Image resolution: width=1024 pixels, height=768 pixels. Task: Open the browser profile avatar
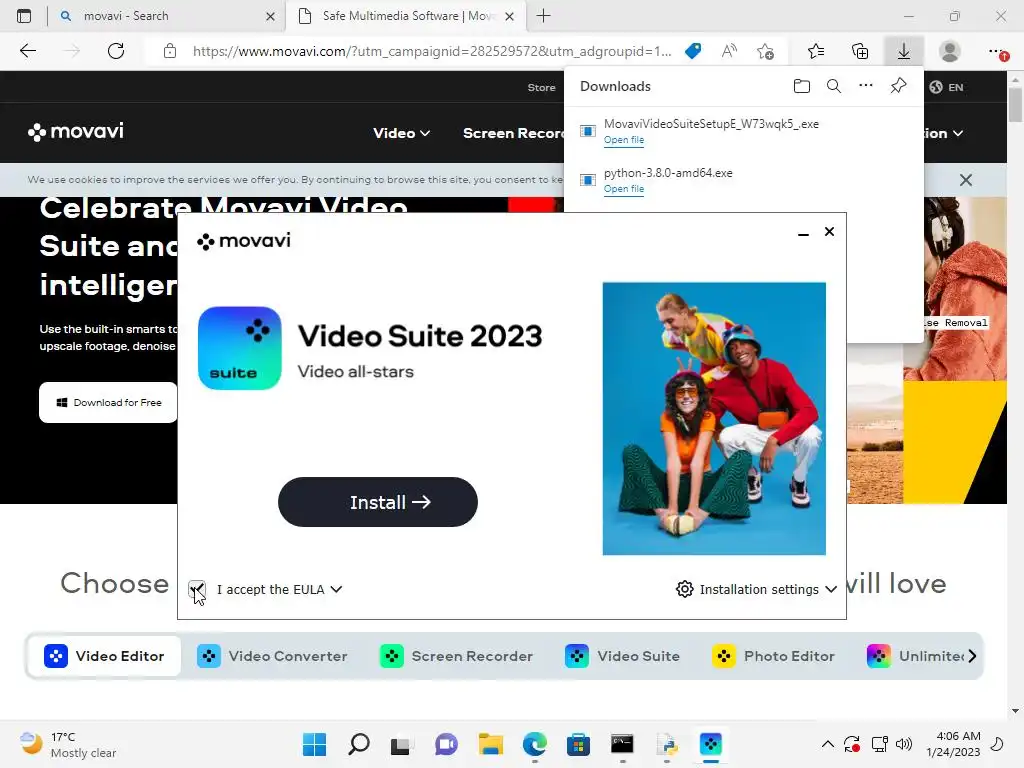coord(950,51)
